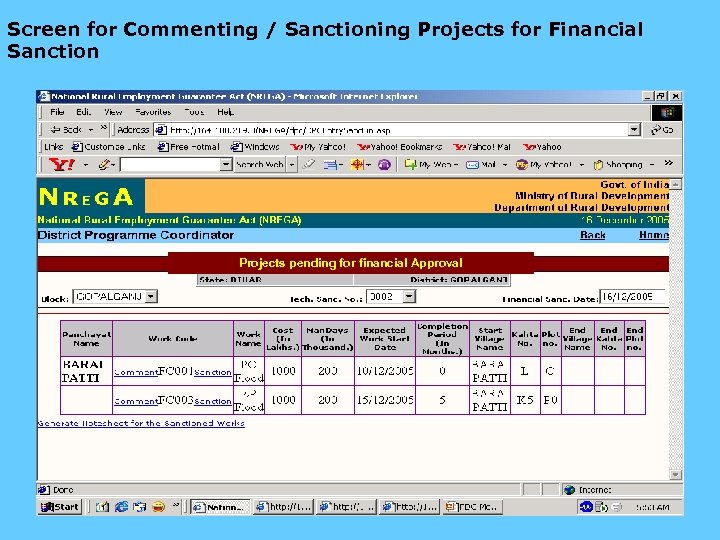Click the page scrollbar down arrow

click(675, 474)
